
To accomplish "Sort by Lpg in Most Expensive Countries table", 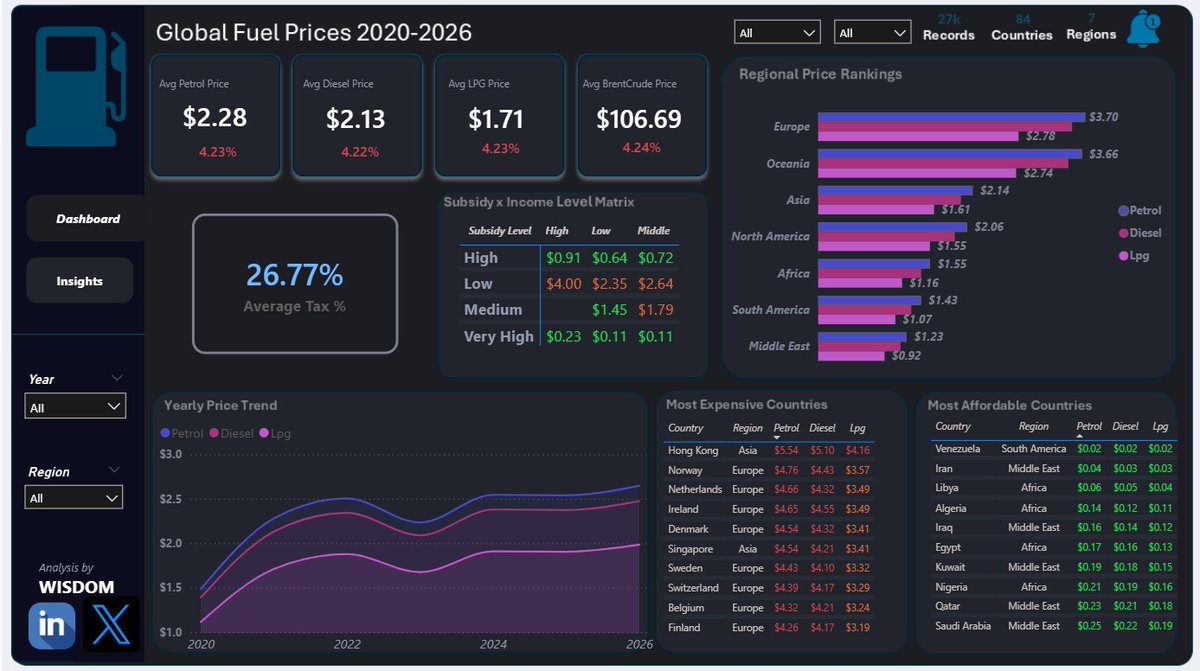I will (x=857, y=427).
